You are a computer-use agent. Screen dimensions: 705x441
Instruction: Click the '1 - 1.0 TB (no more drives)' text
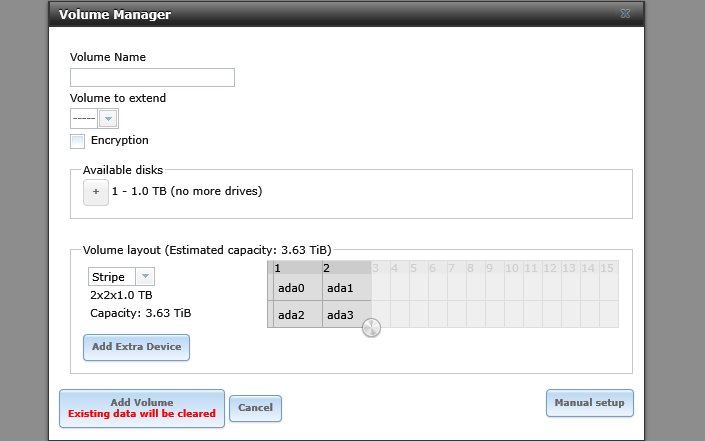187,191
